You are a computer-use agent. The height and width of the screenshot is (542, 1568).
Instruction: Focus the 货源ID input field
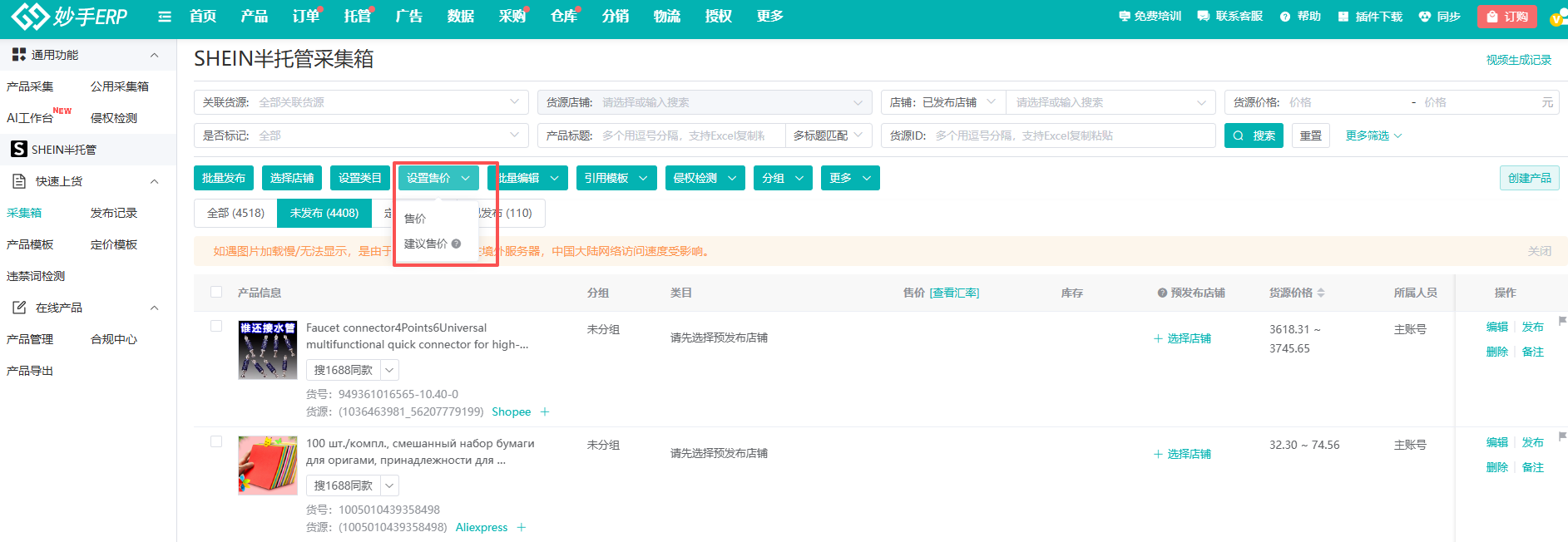(1048, 135)
